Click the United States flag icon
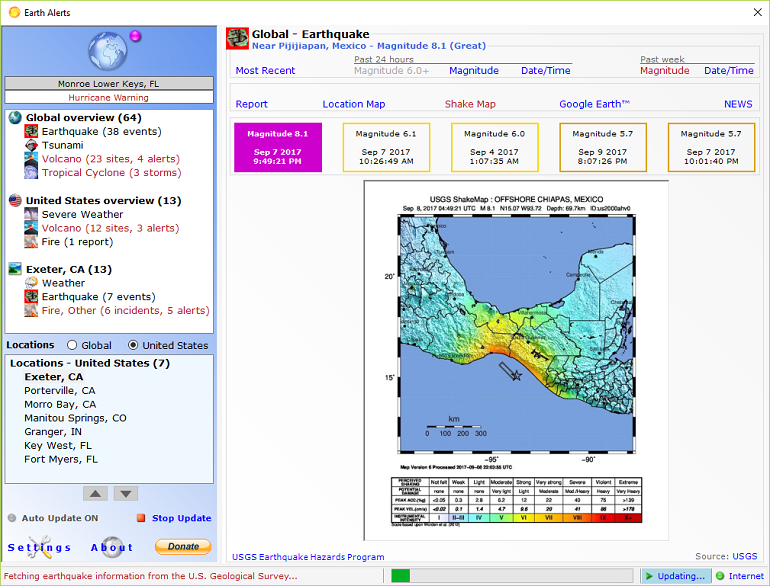This screenshot has width=770, height=586. 15,200
